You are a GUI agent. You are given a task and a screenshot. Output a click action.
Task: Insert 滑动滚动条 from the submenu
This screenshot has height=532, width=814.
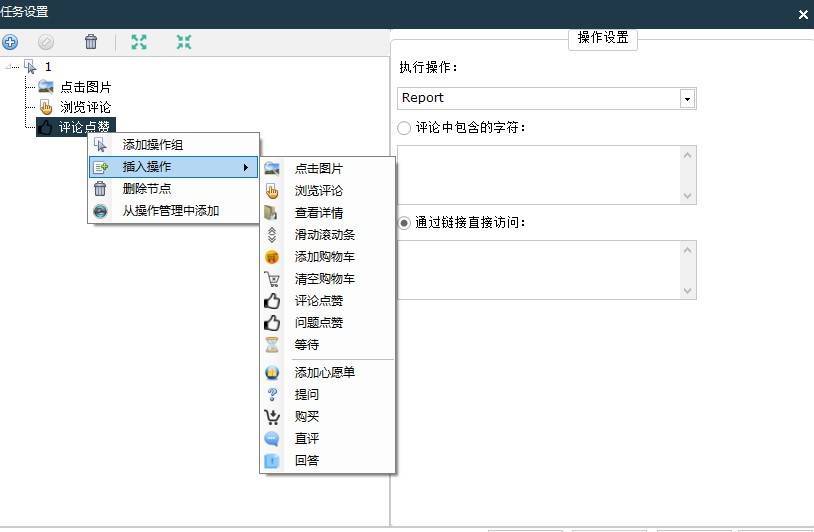pos(328,235)
